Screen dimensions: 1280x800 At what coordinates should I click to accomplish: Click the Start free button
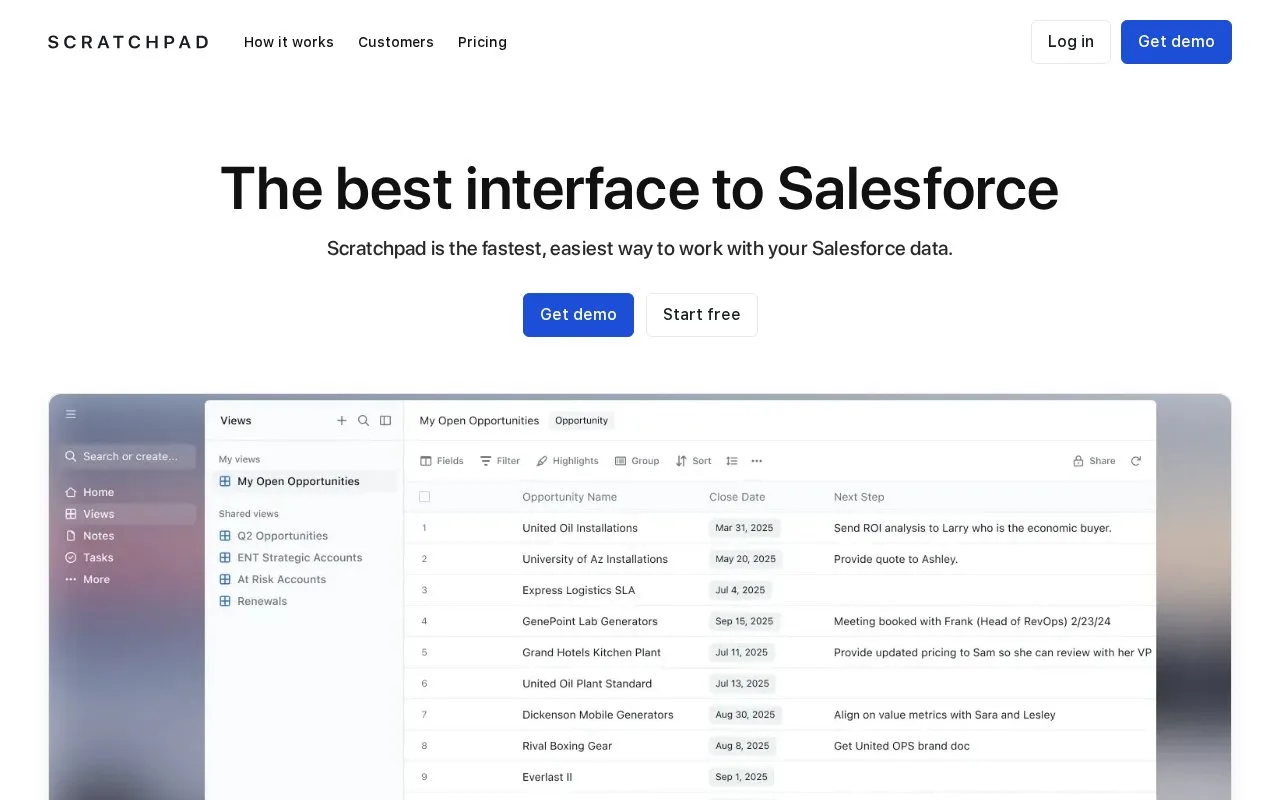click(702, 315)
